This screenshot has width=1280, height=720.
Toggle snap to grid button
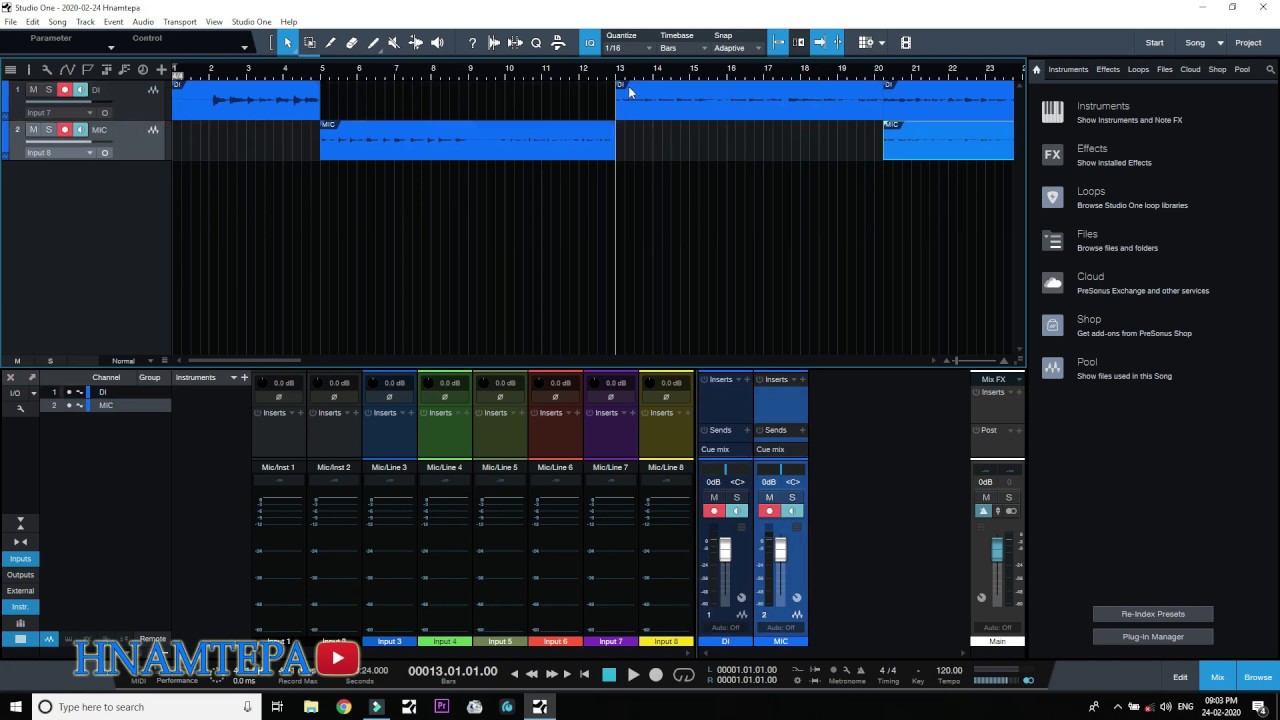click(x=780, y=43)
